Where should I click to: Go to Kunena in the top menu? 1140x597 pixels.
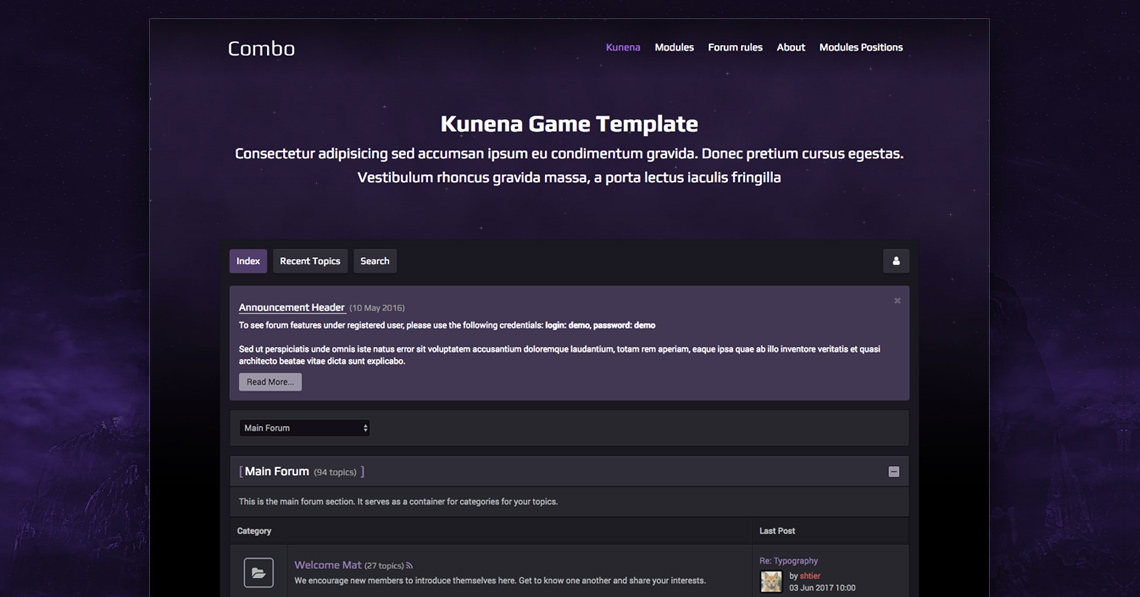coord(623,47)
